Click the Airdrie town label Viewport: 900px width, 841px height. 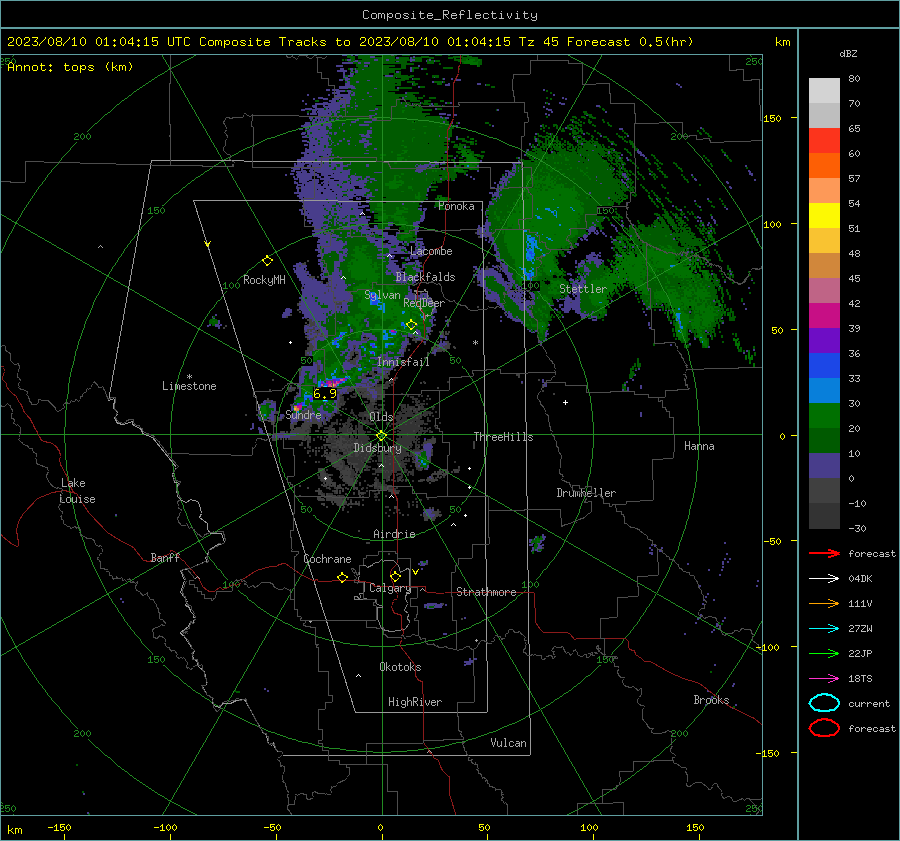pyautogui.click(x=394, y=534)
